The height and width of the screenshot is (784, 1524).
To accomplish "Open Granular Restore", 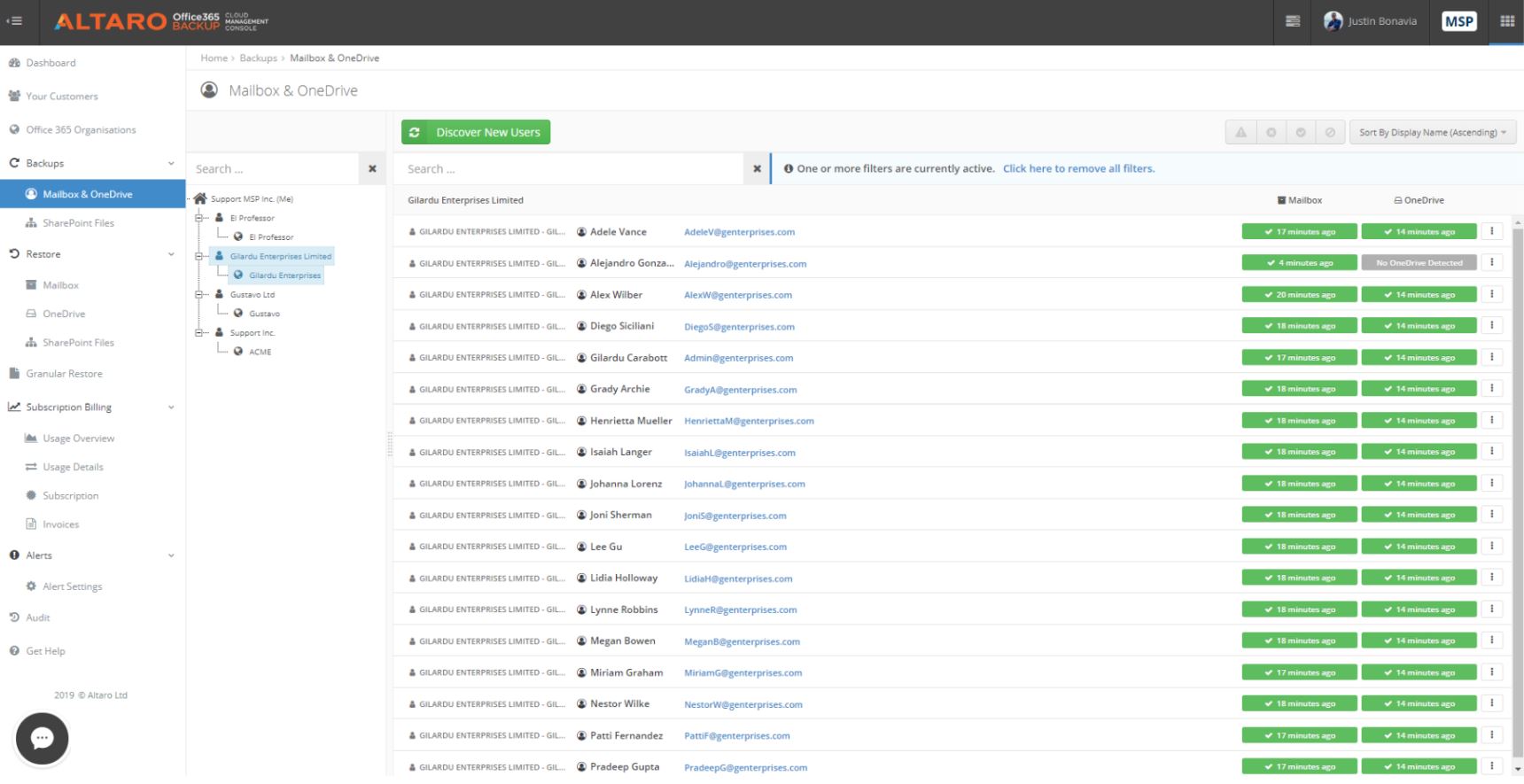I will [64, 374].
